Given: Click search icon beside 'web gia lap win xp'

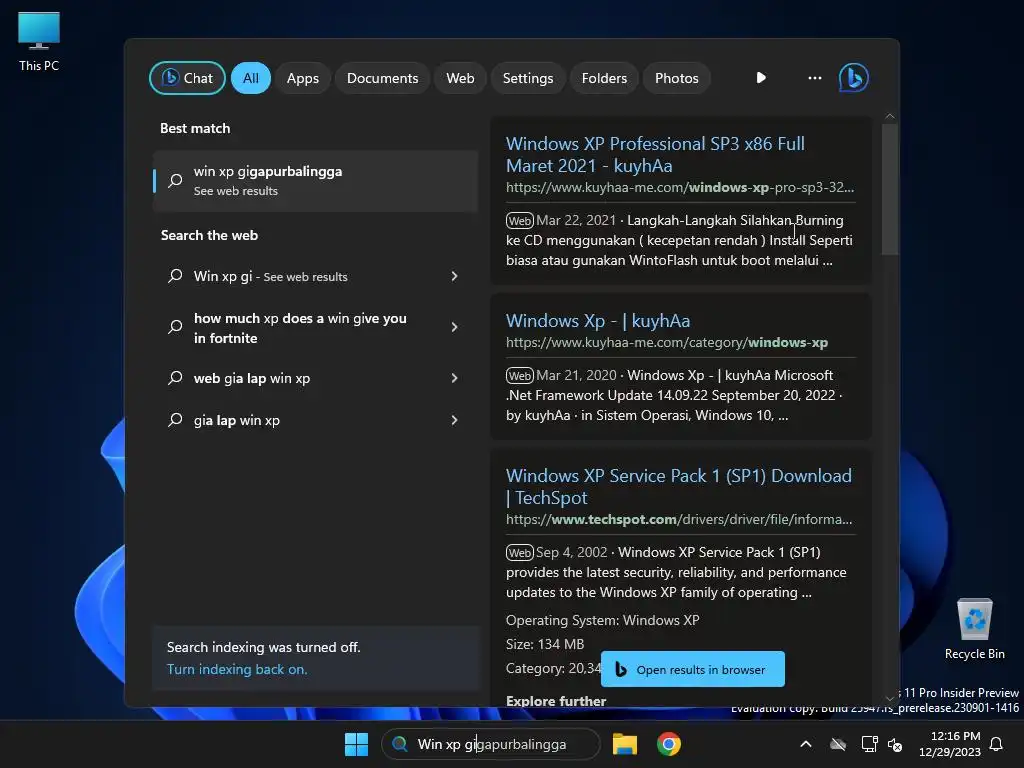Looking at the screenshot, I should (175, 378).
